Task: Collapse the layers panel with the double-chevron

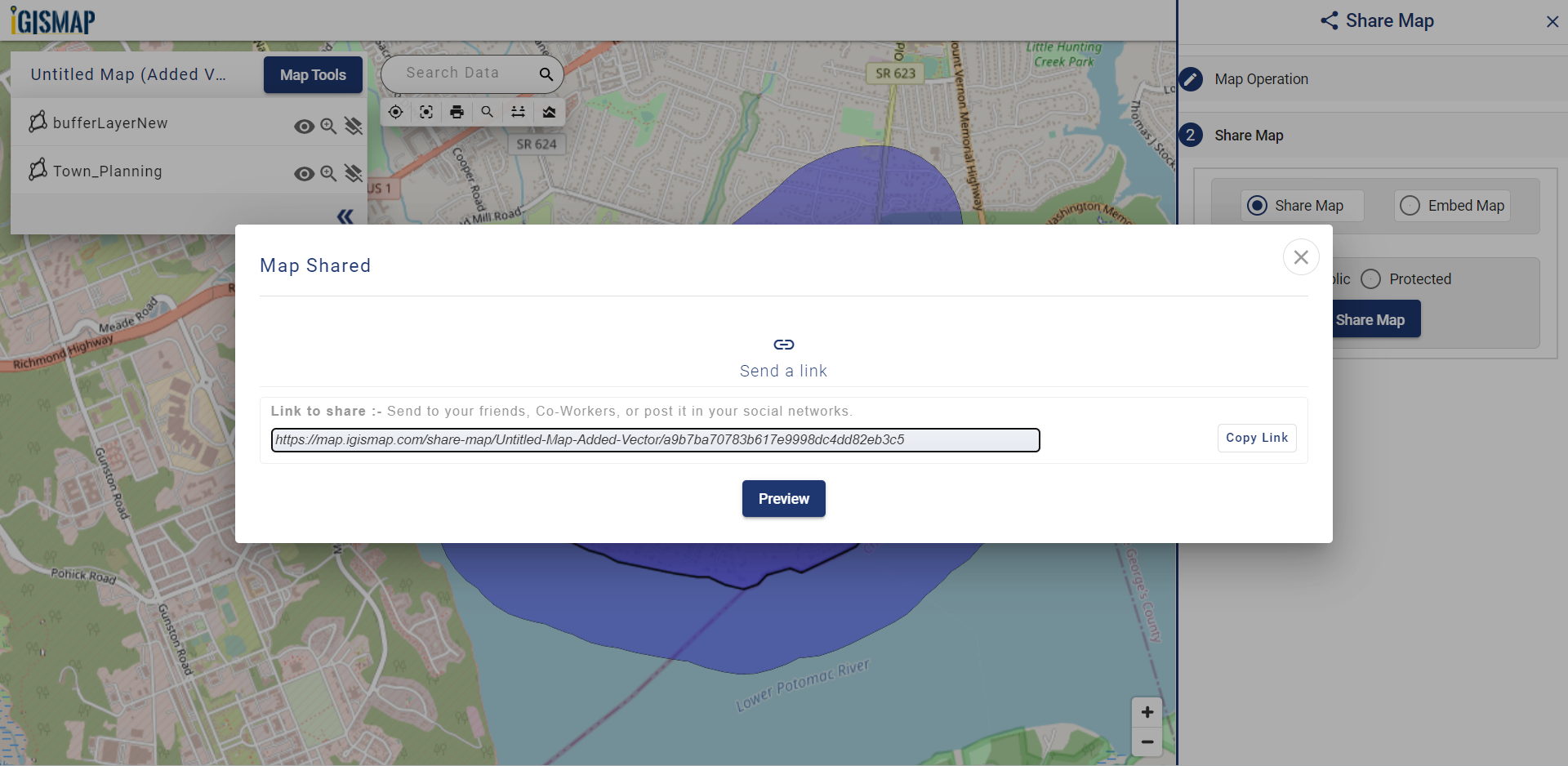Action: [344, 216]
